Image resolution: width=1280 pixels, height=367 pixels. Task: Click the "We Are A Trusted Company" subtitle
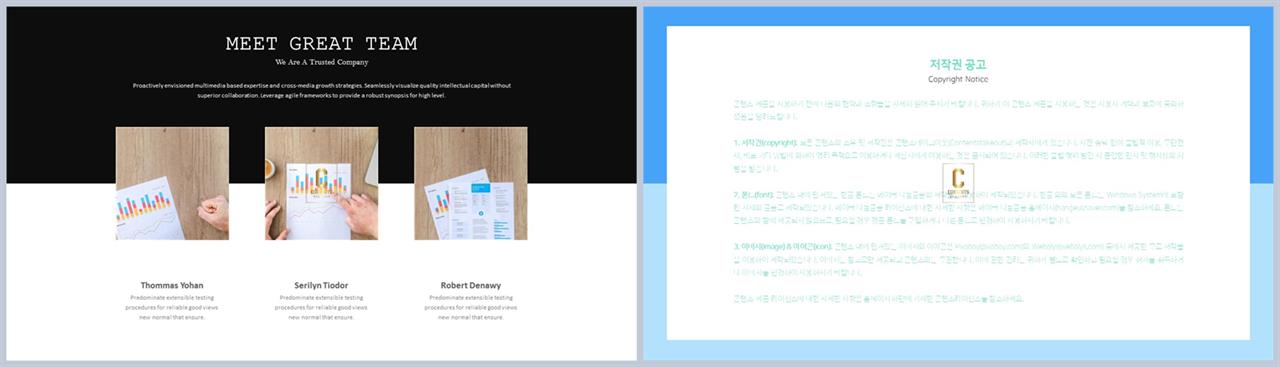pyautogui.click(x=321, y=63)
